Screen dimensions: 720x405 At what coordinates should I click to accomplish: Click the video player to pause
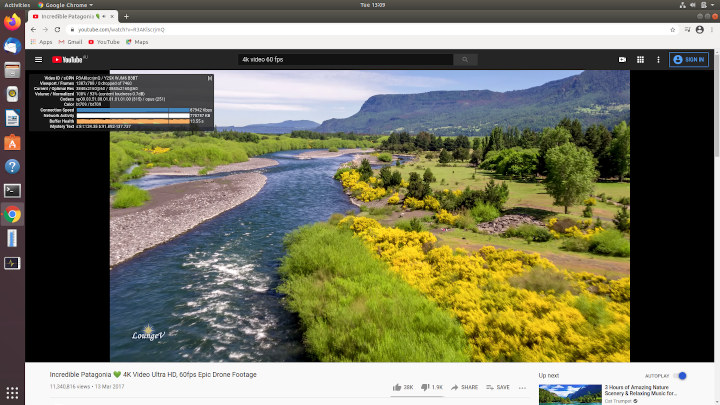pyautogui.click(x=370, y=216)
